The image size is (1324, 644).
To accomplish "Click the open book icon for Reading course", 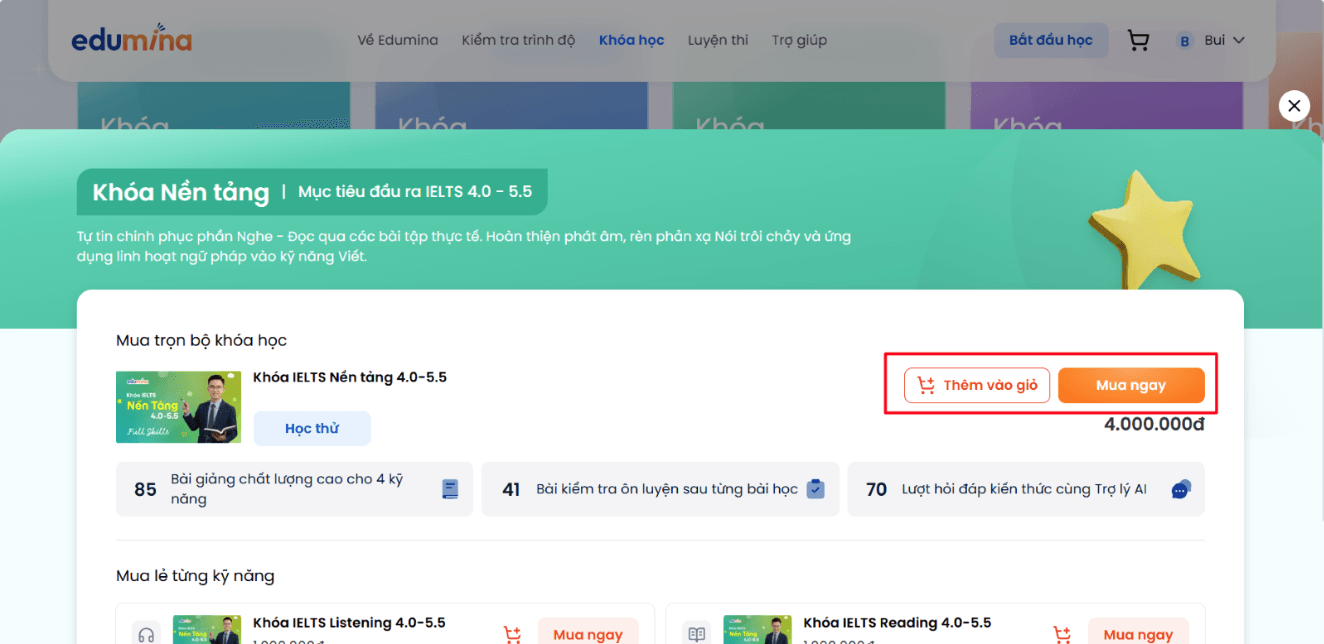I will pos(697,634).
